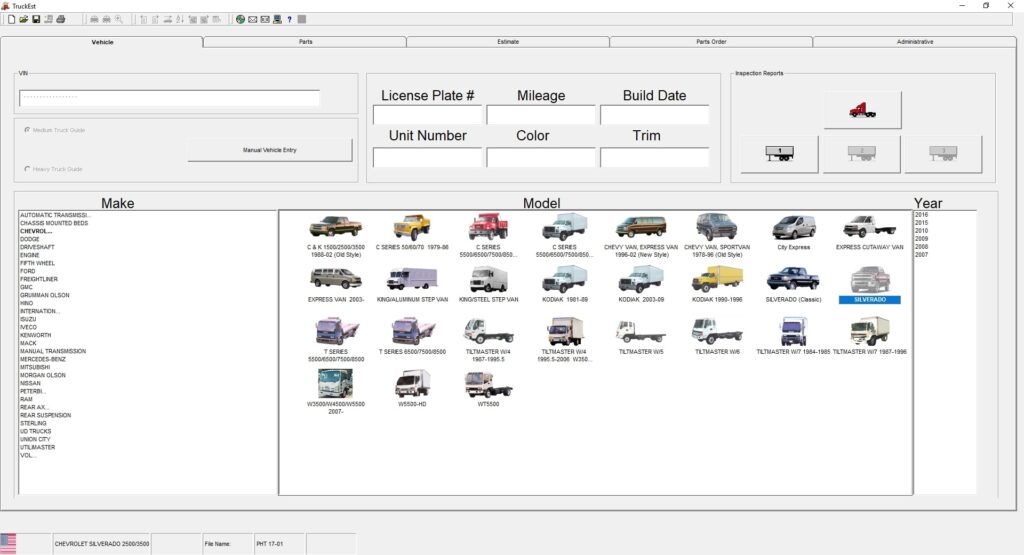Switch to the Parts tab
This screenshot has height=555, width=1024.
305,42
